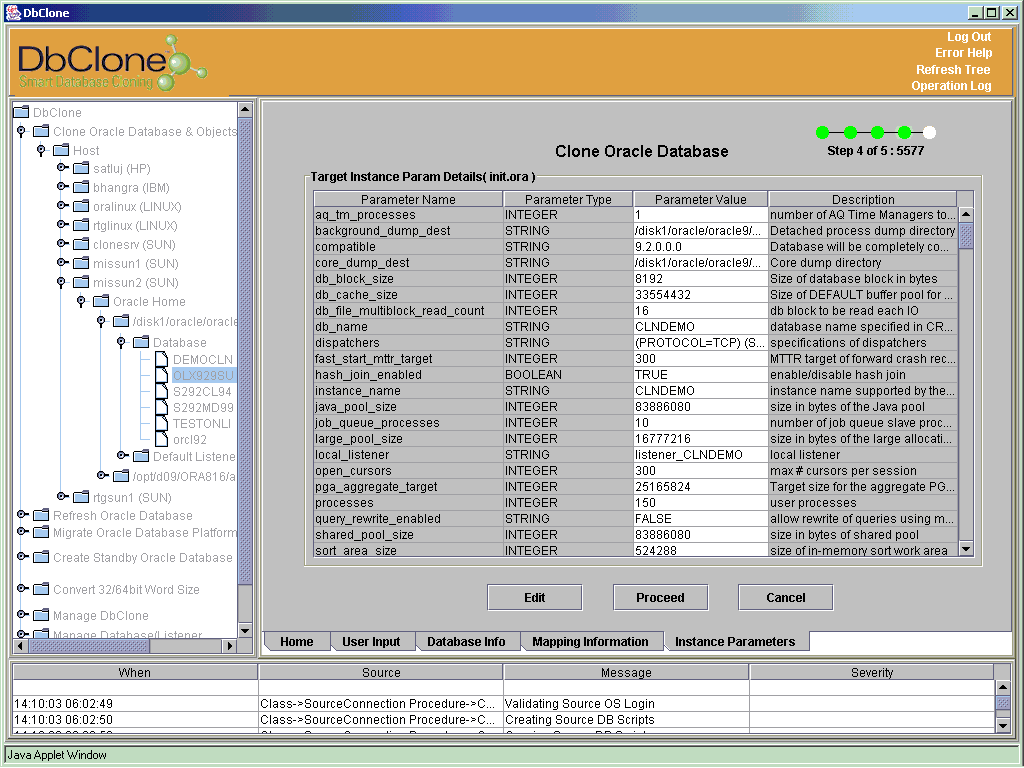This screenshot has width=1024, height=768.
Task: Click the bhangra (IBM) folder icon
Action: 81,187
